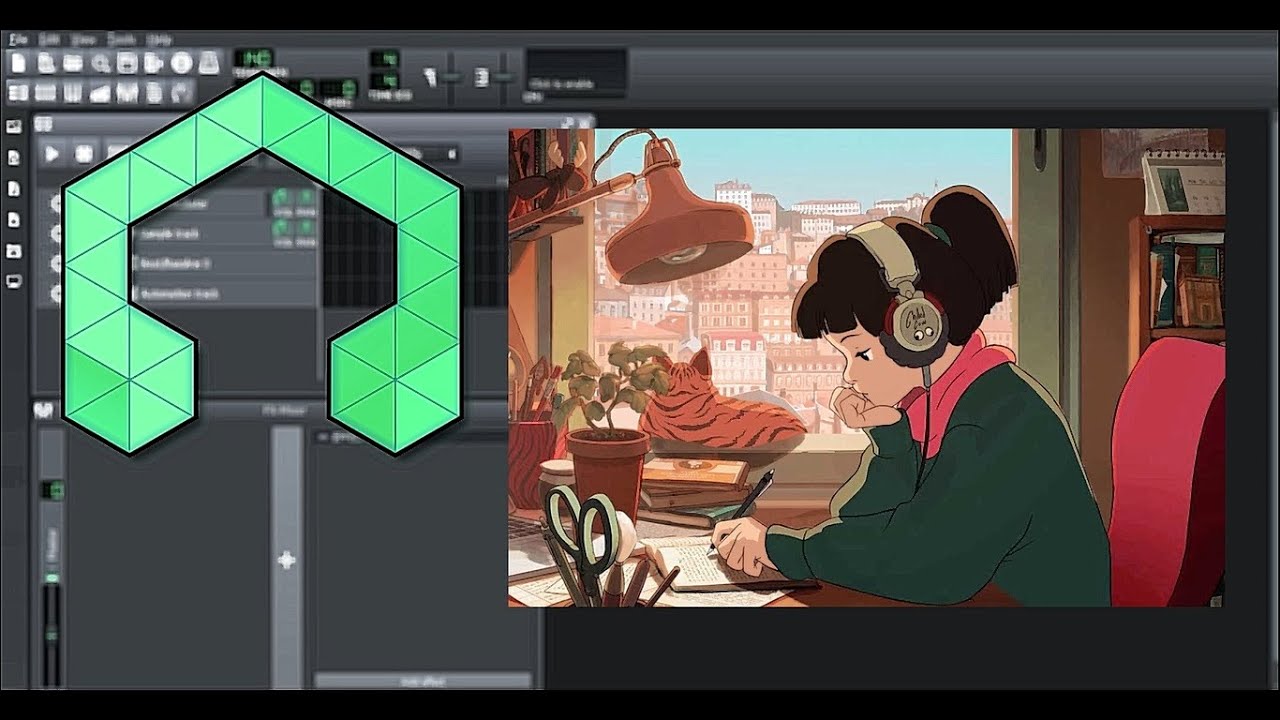Click the Master channel number display
This screenshot has width=1280, height=720.
click(x=51, y=490)
